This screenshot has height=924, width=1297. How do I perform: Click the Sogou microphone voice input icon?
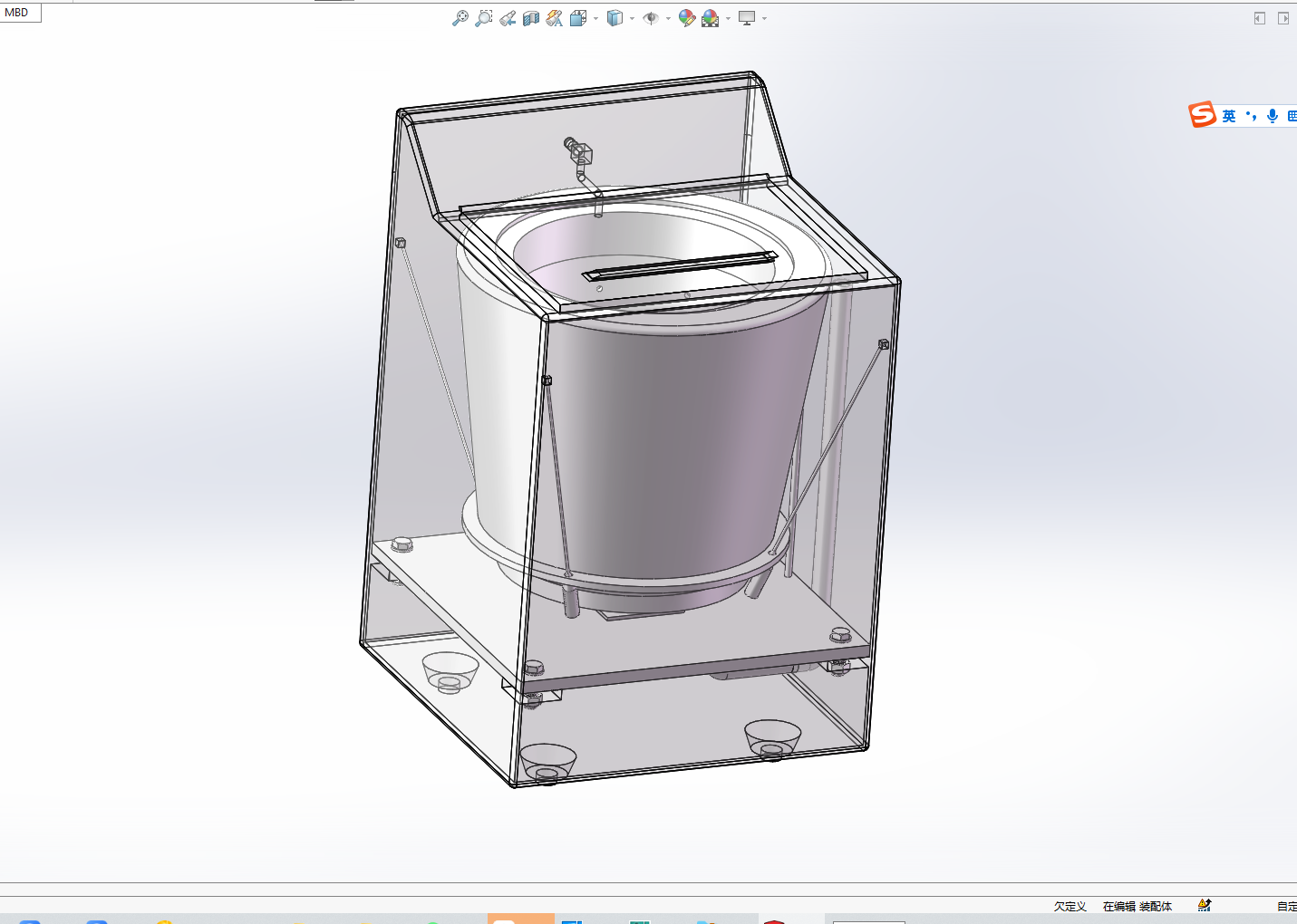point(1273,116)
